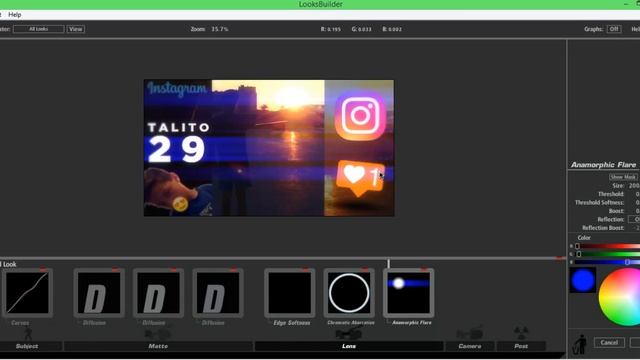Disable the Chromatic Aberration red toggle

pos(365,270)
